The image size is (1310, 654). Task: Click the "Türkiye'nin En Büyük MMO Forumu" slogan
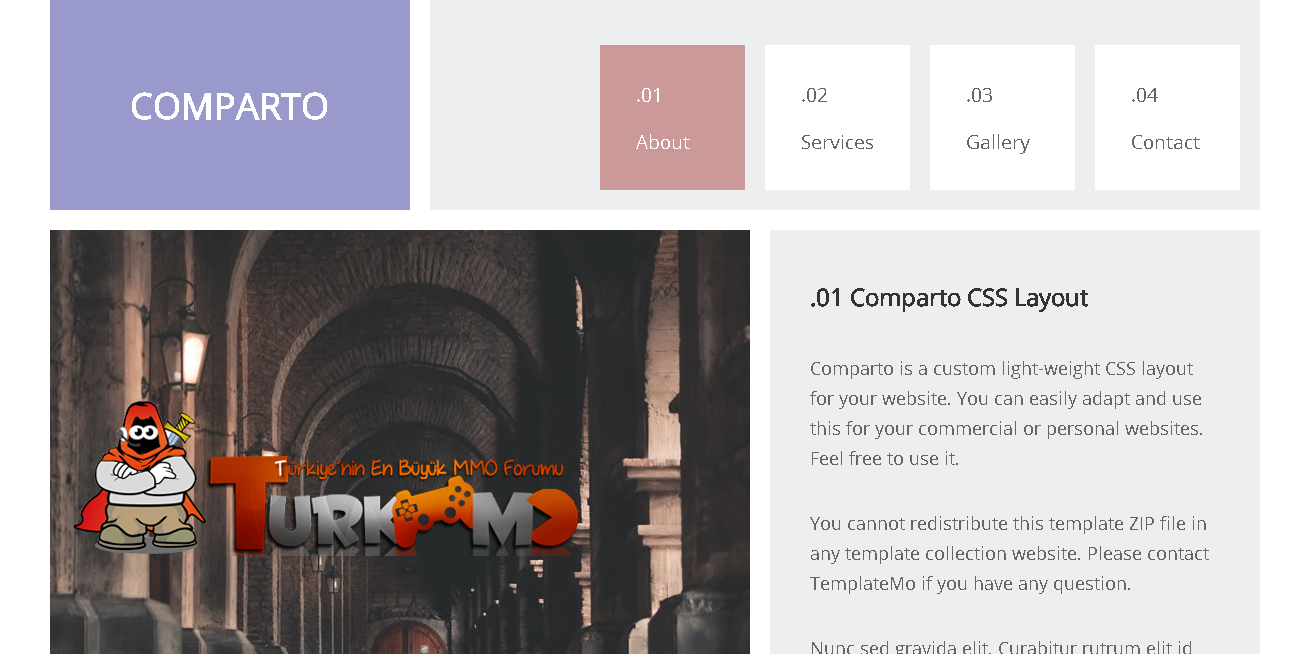pyautogui.click(x=419, y=468)
